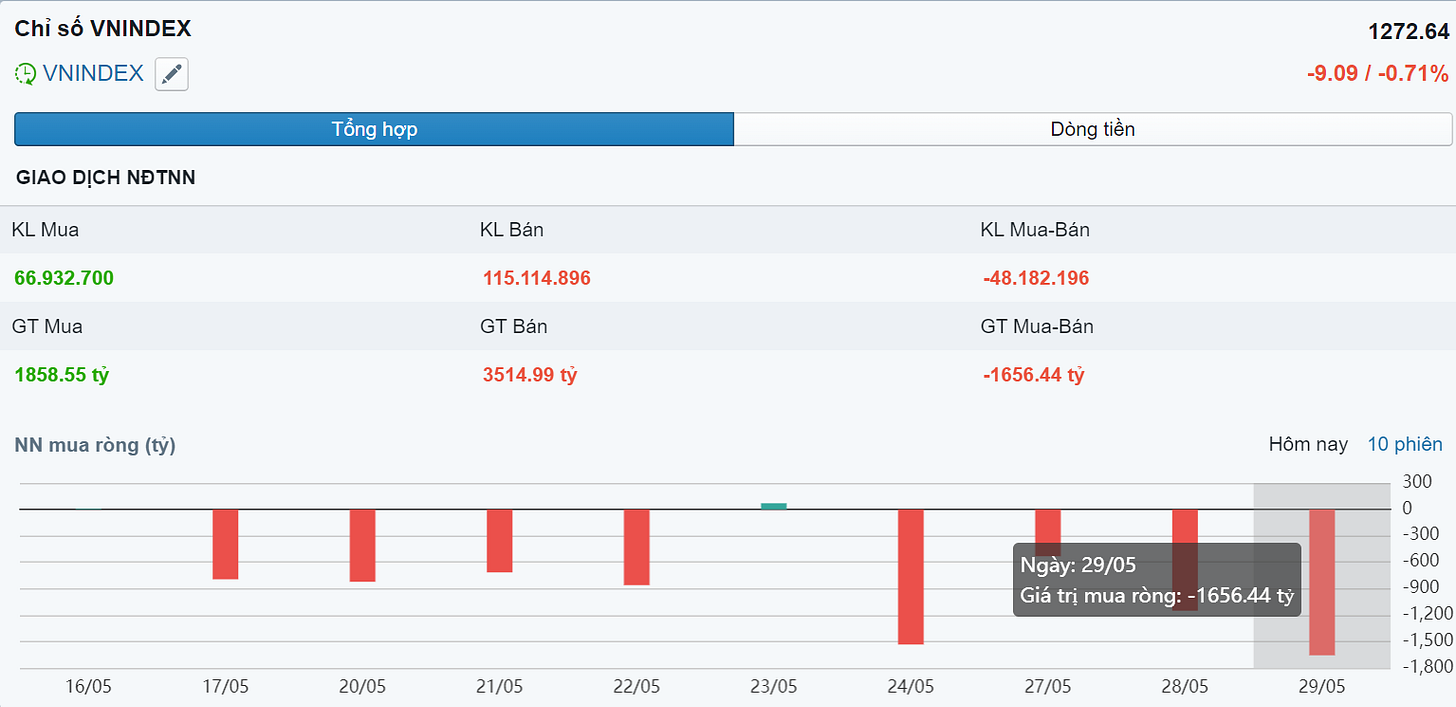The image size is (1456, 707).
Task: Click the 29/05 date axis label
Action: 1322,686
